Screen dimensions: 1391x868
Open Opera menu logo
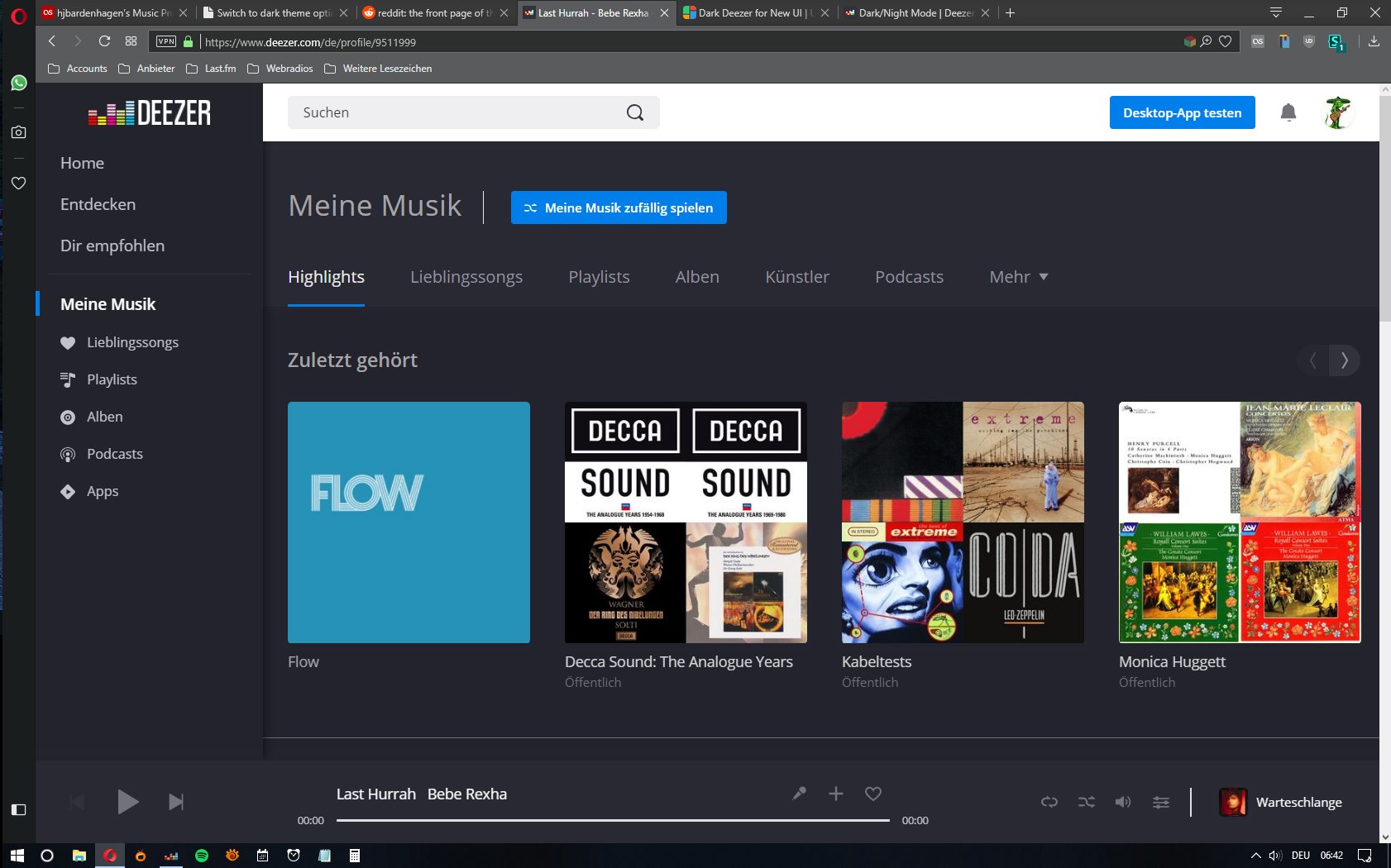pyautogui.click(x=18, y=14)
